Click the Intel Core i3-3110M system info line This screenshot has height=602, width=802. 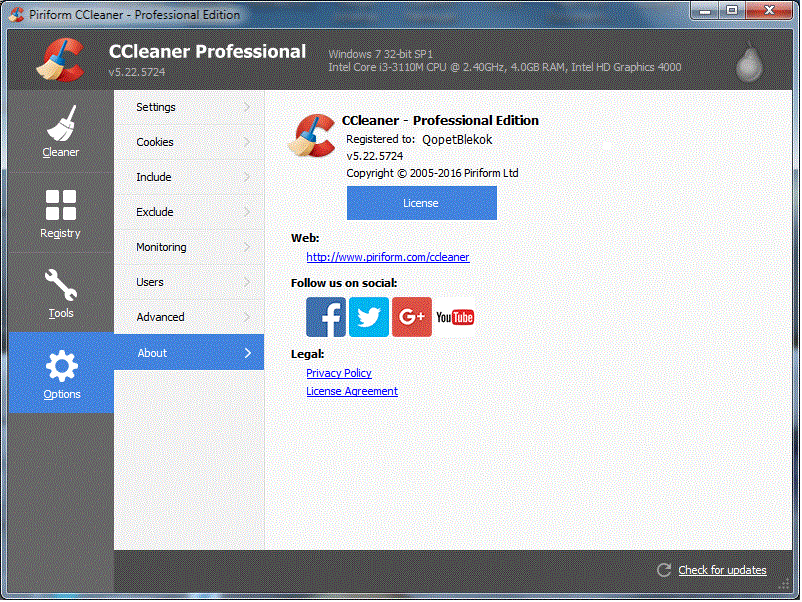[504, 67]
